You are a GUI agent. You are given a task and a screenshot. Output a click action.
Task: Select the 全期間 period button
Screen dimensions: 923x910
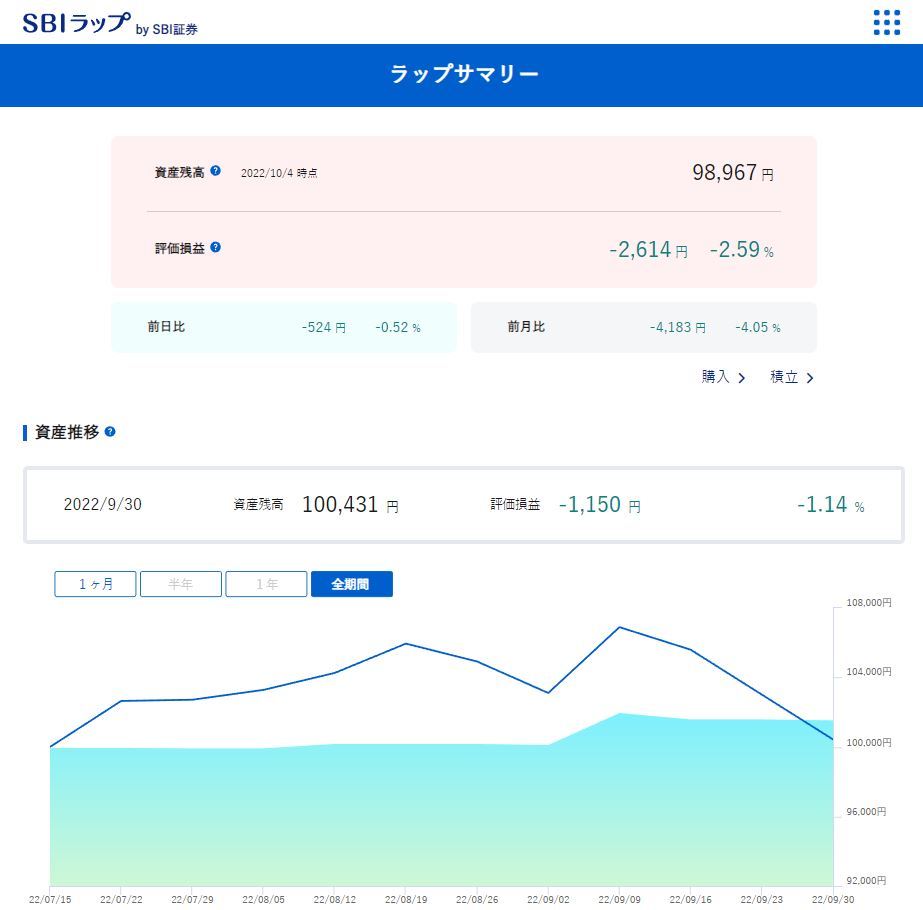pos(351,584)
